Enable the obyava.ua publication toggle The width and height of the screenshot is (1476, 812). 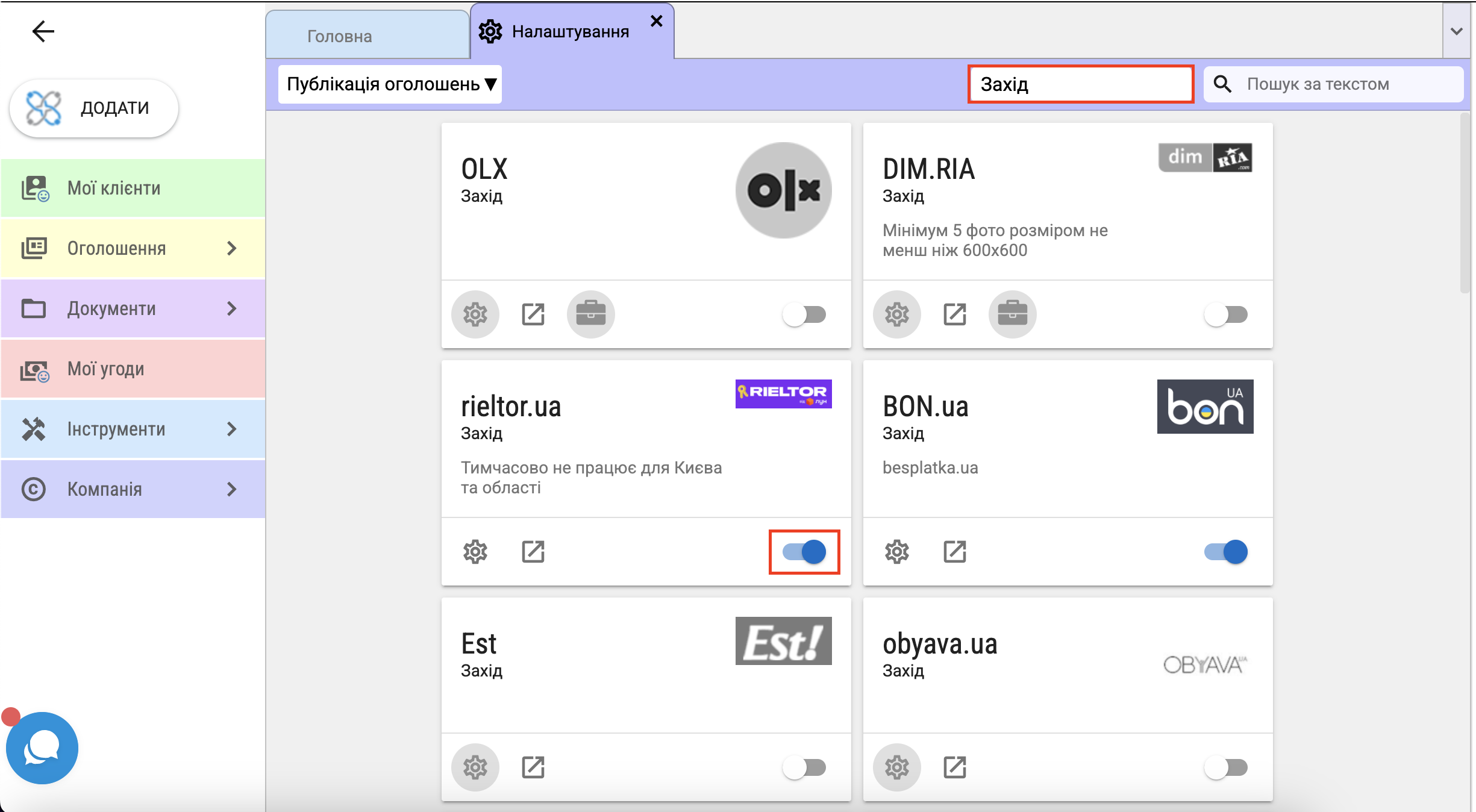pos(1226,767)
